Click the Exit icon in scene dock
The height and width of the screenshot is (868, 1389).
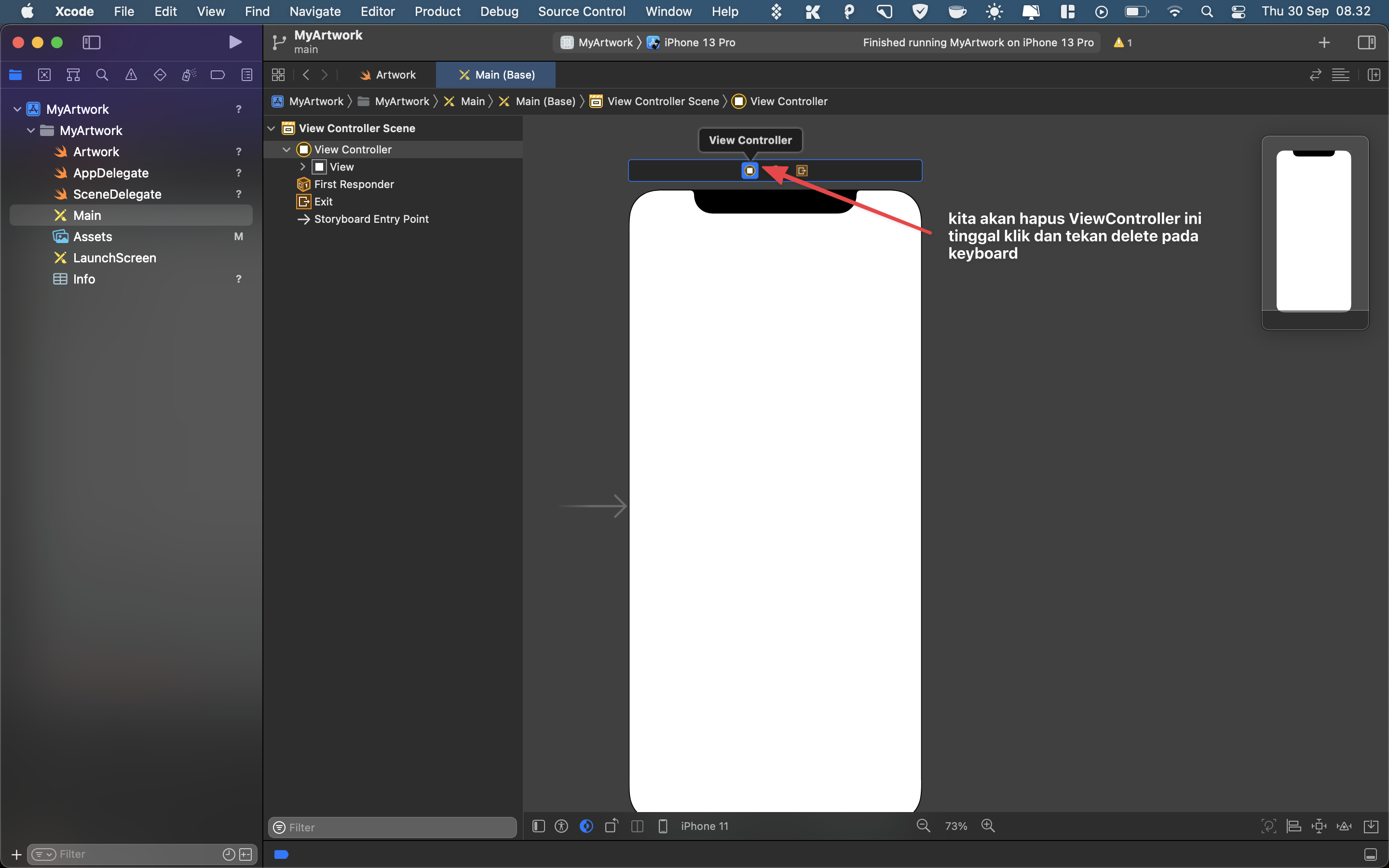tap(802, 171)
